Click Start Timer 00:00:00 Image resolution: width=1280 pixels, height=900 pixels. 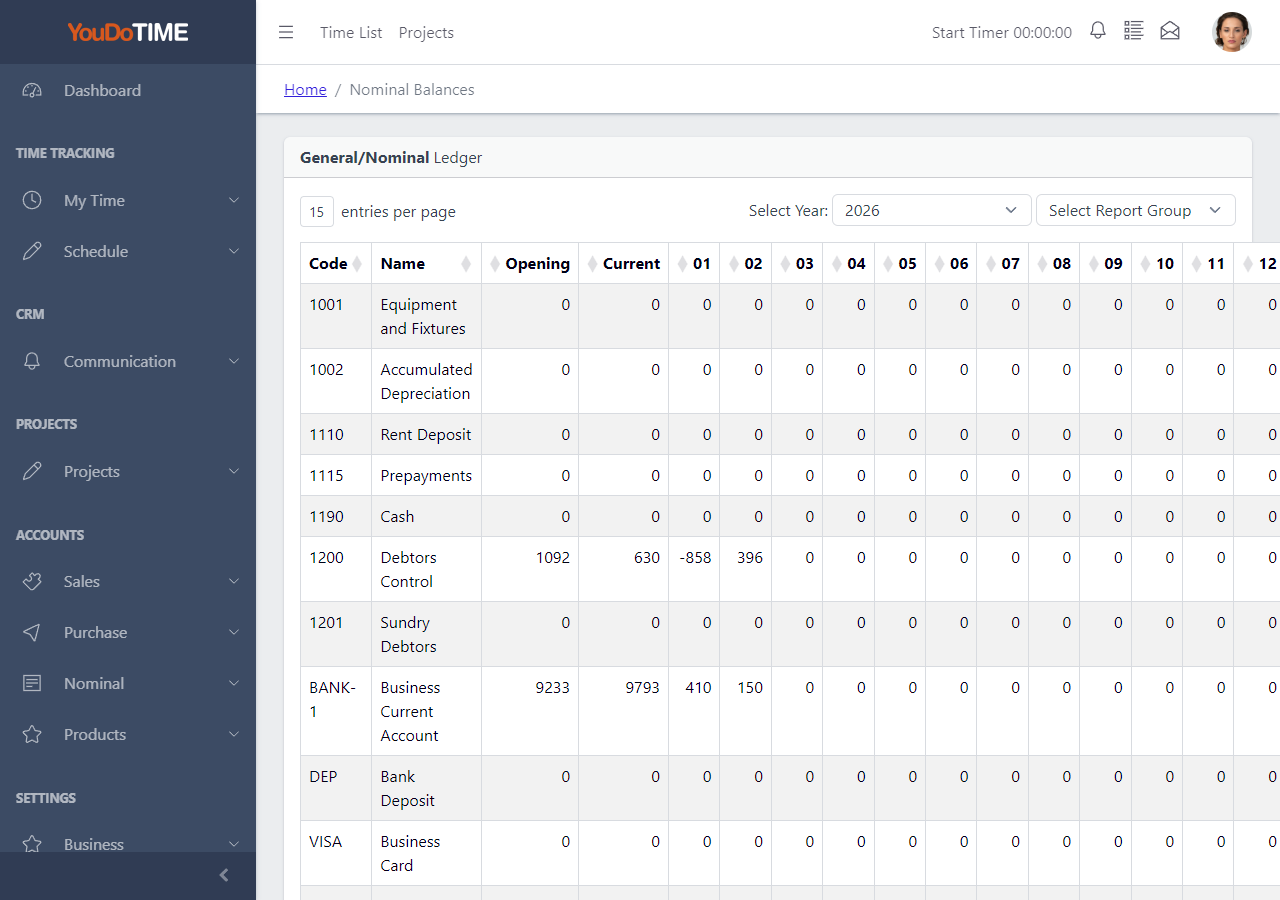coord(1002,32)
